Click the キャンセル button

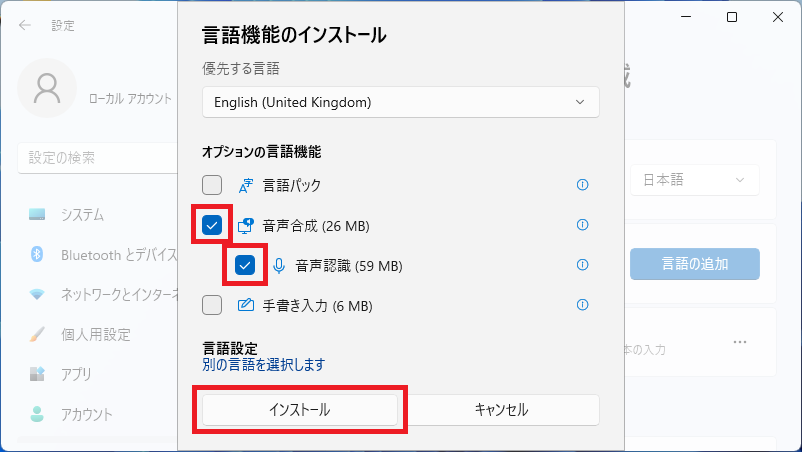(501, 410)
